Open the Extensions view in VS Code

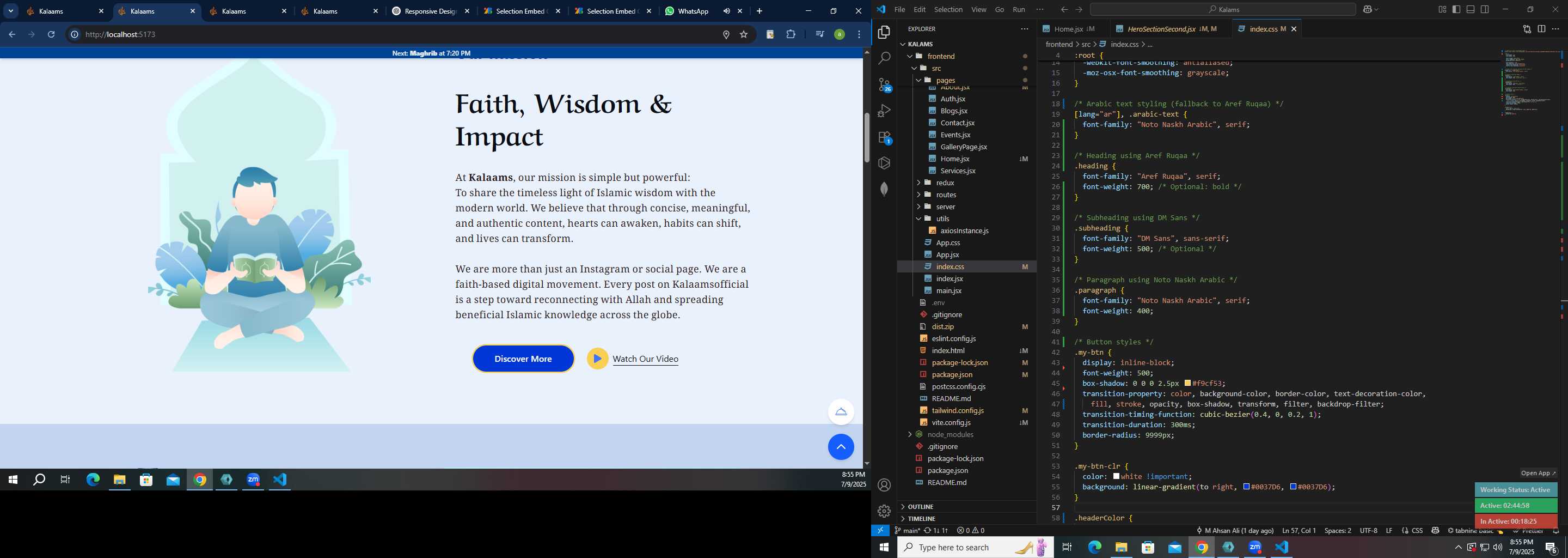point(884,138)
